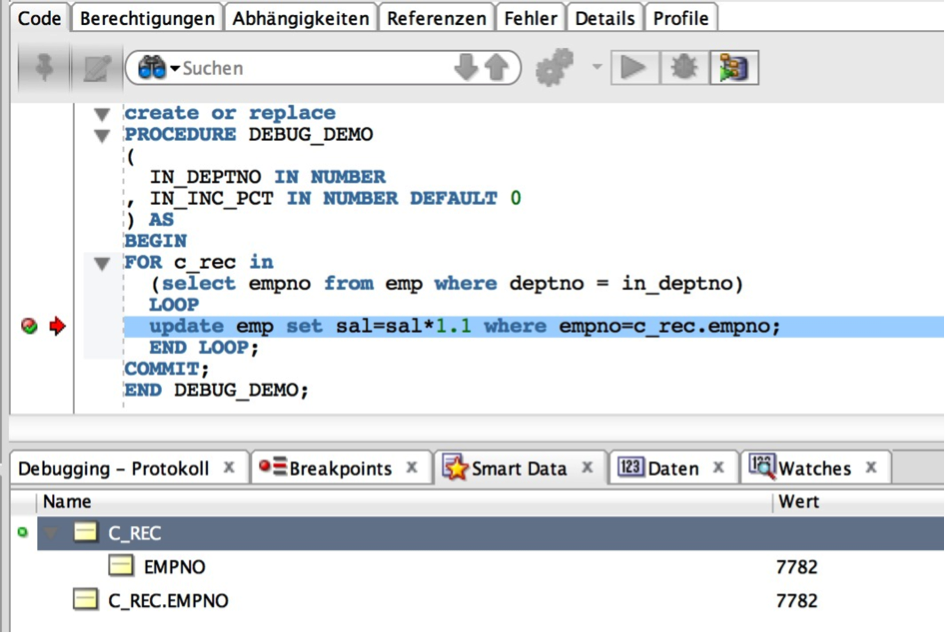The height and width of the screenshot is (633, 945).
Task: Click the pin (freeze view) toolbar icon
Action: tap(45, 68)
